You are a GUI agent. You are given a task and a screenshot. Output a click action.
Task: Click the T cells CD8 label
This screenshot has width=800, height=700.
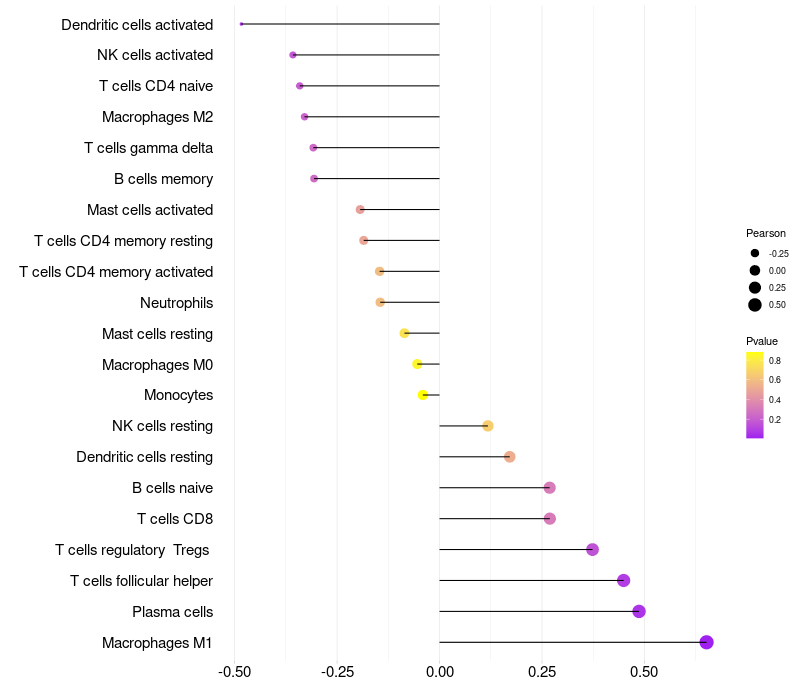175,519
